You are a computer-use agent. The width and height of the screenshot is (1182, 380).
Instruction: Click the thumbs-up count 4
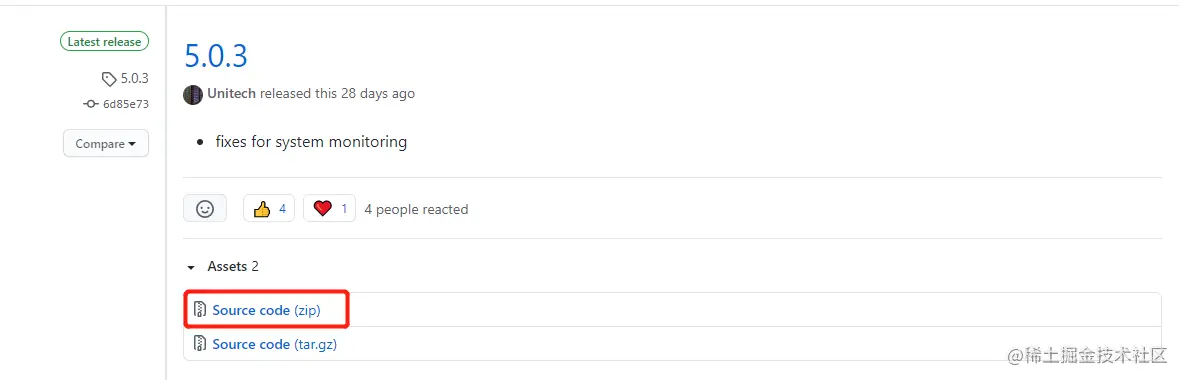283,209
